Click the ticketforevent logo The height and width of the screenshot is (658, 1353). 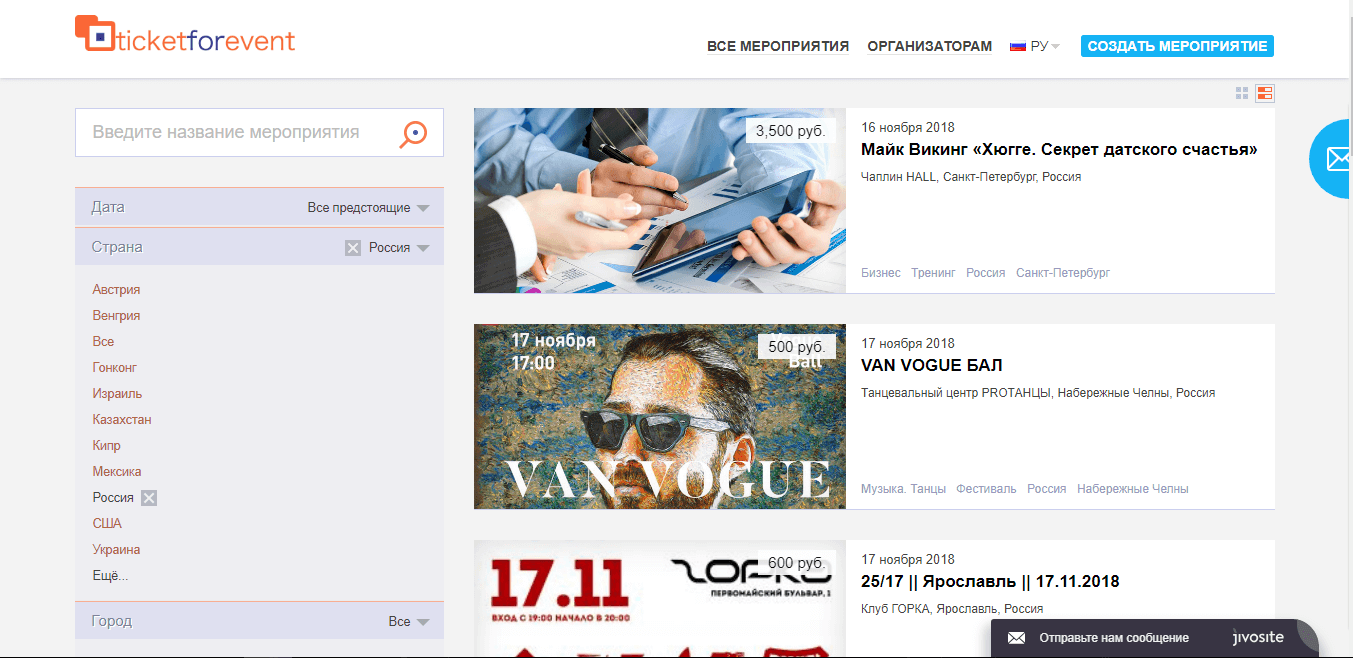pos(185,35)
